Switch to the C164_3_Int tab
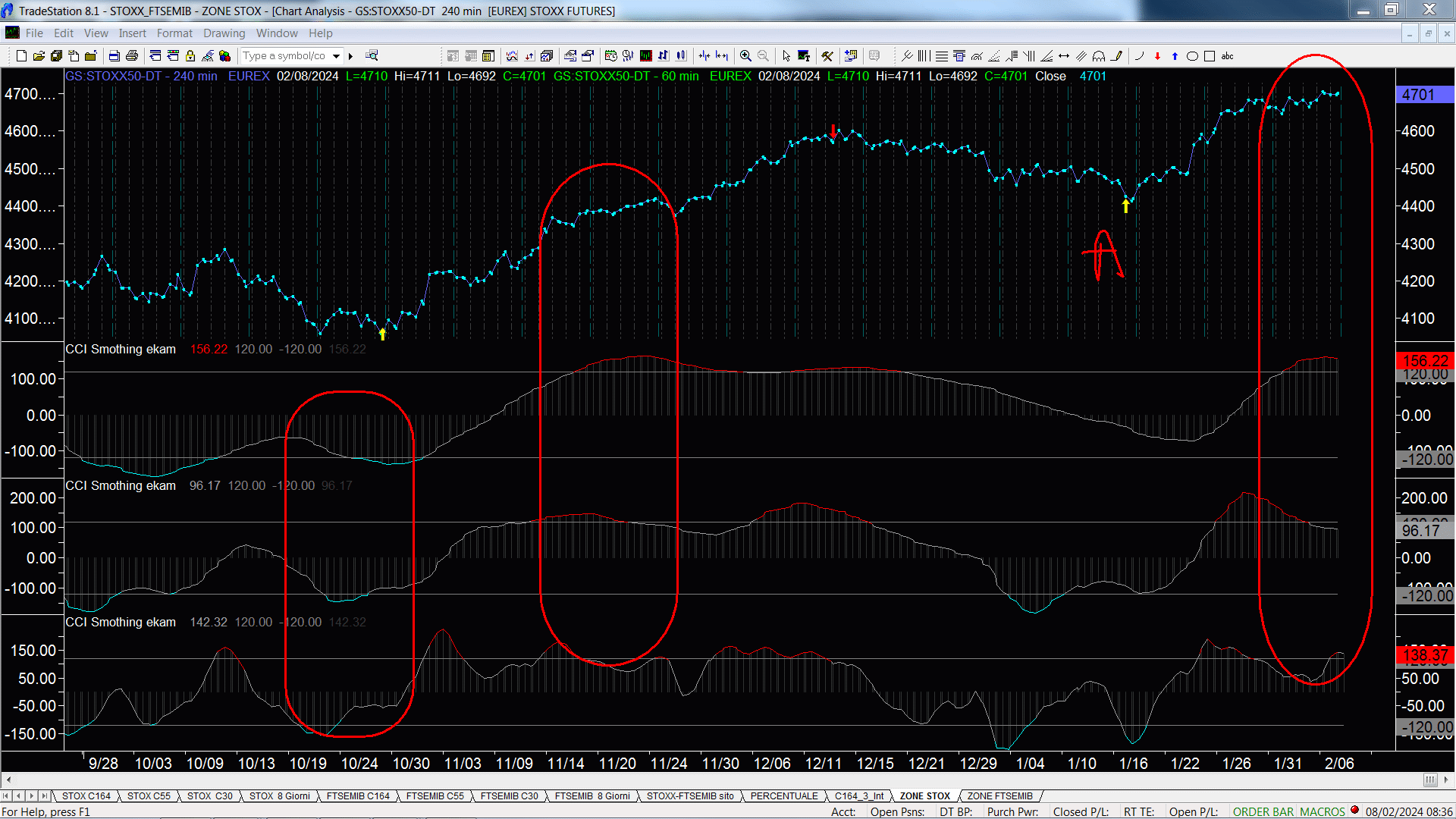The image size is (1456, 819). tap(859, 795)
